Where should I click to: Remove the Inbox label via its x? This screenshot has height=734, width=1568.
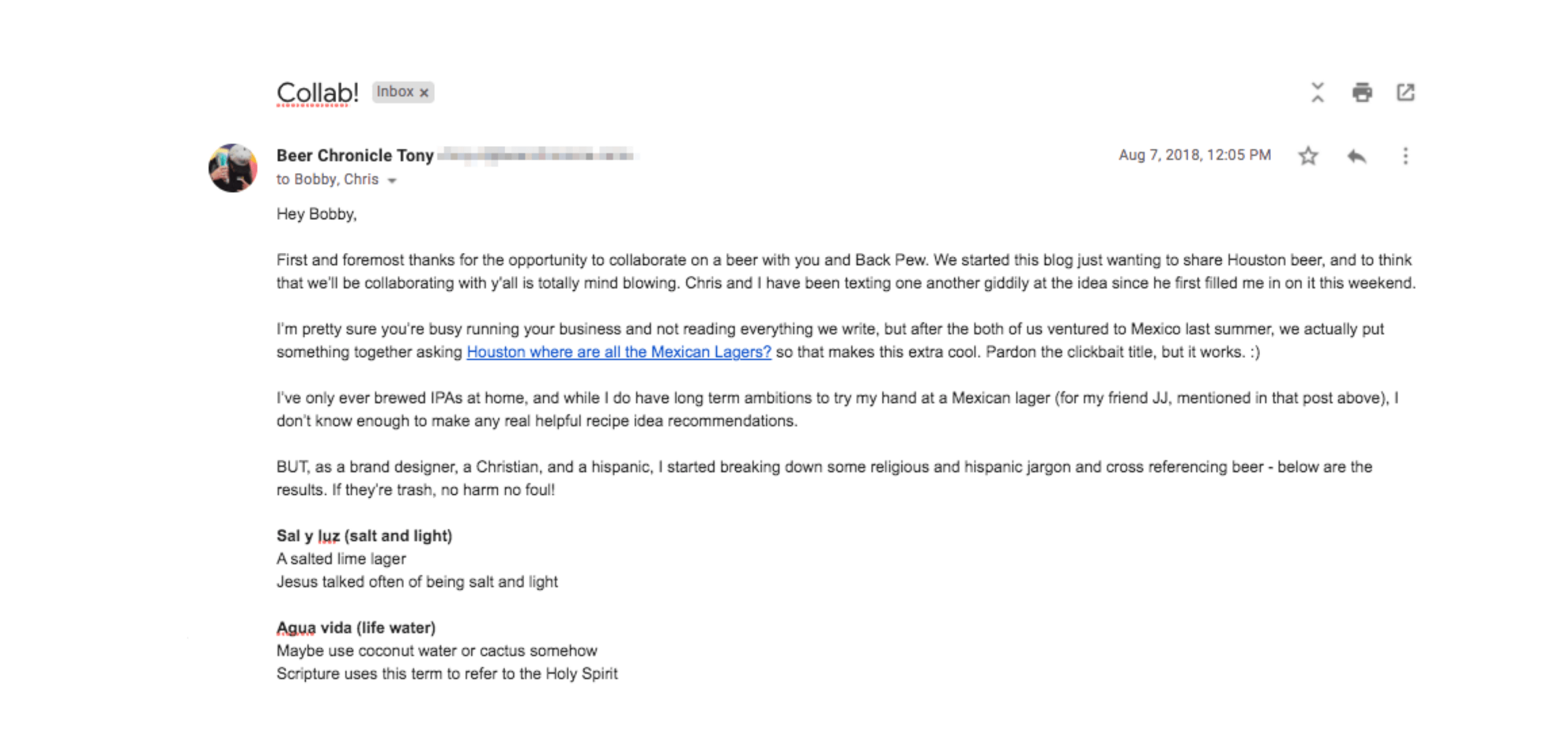[424, 92]
